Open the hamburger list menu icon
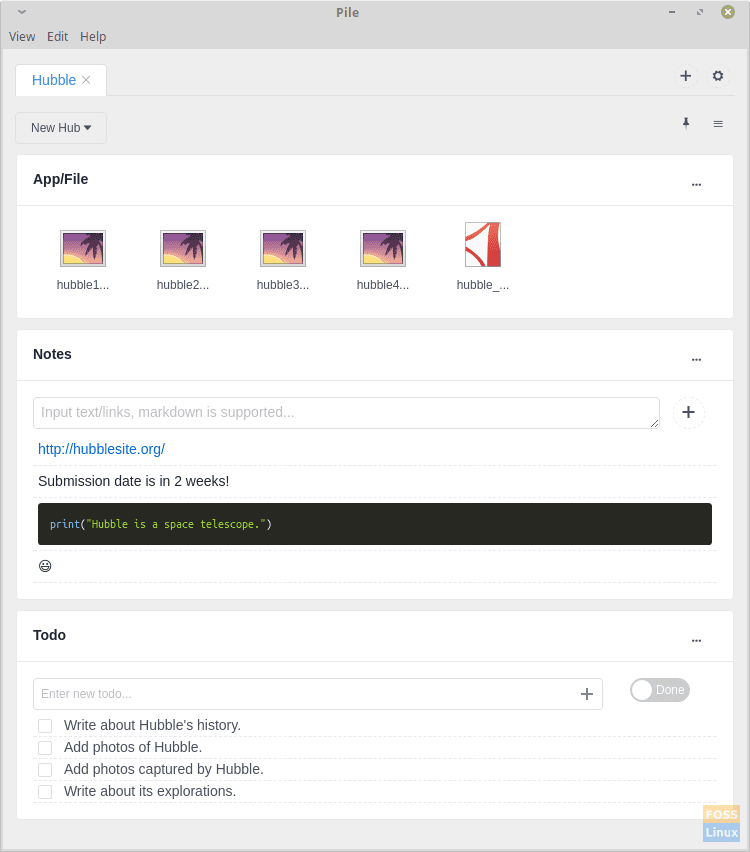750x852 pixels. 718,124
